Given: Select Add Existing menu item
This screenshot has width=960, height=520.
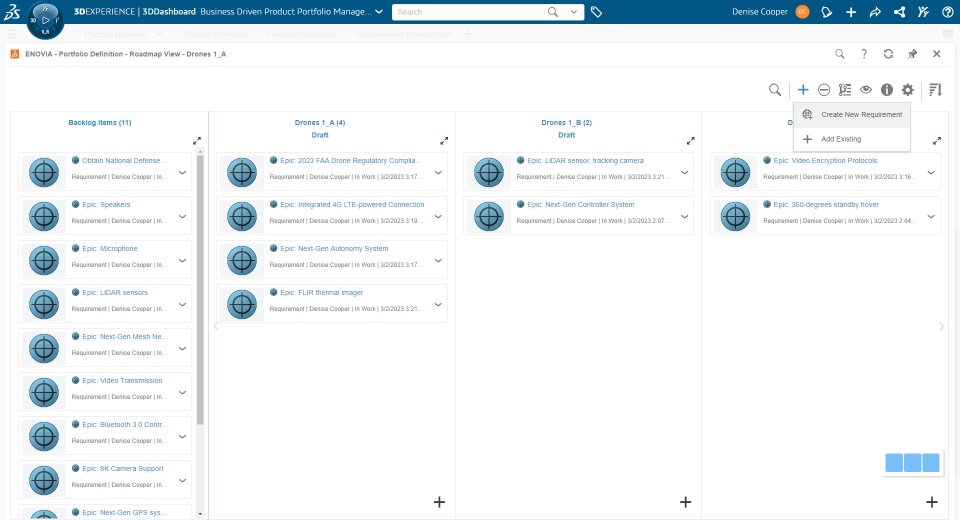Looking at the screenshot, I should [x=852, y=139].
